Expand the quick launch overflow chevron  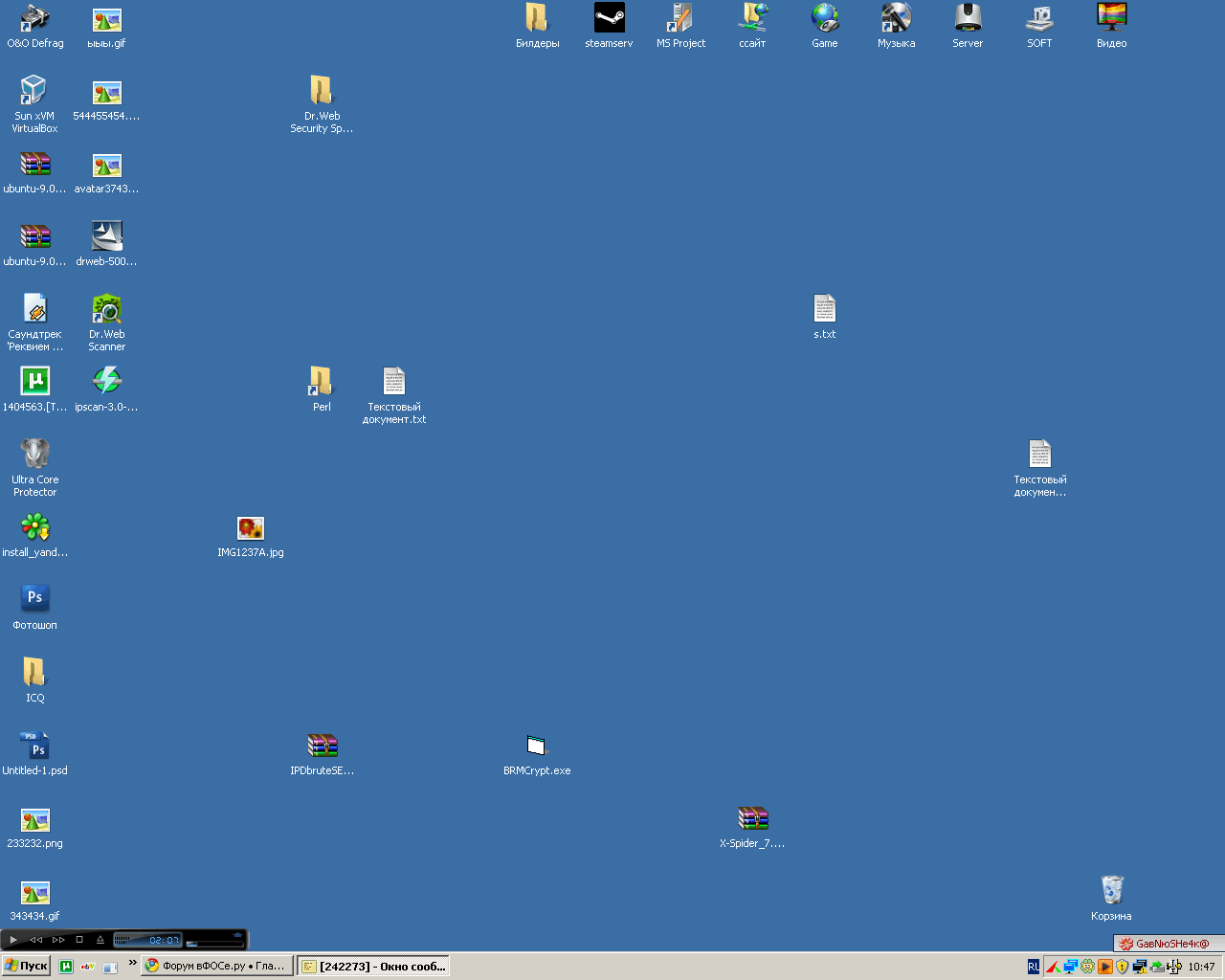click(x=132, y=964)
